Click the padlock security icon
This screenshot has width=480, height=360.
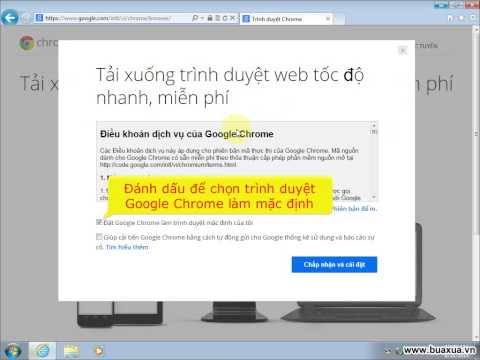[210, 18]
